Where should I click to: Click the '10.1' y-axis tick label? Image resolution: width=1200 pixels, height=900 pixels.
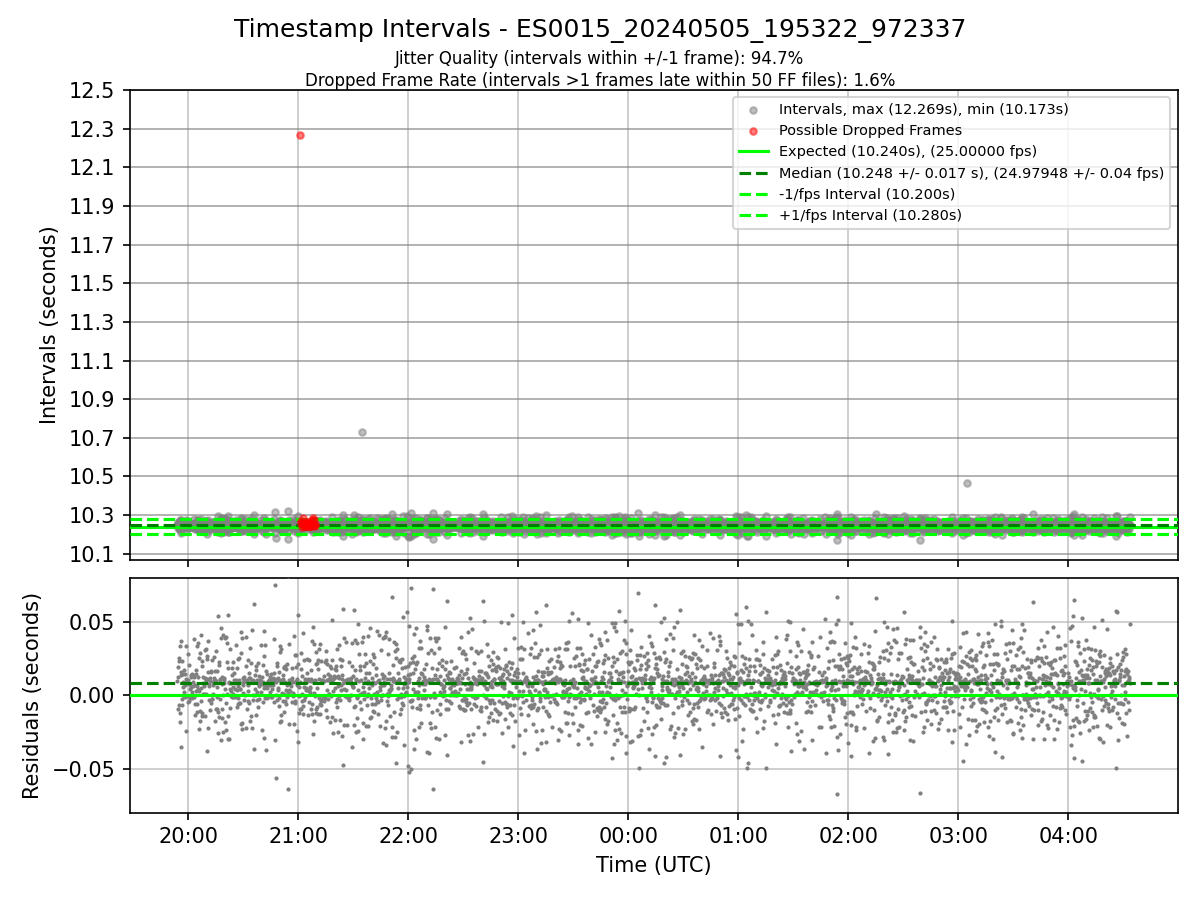(x=94, y=554)
